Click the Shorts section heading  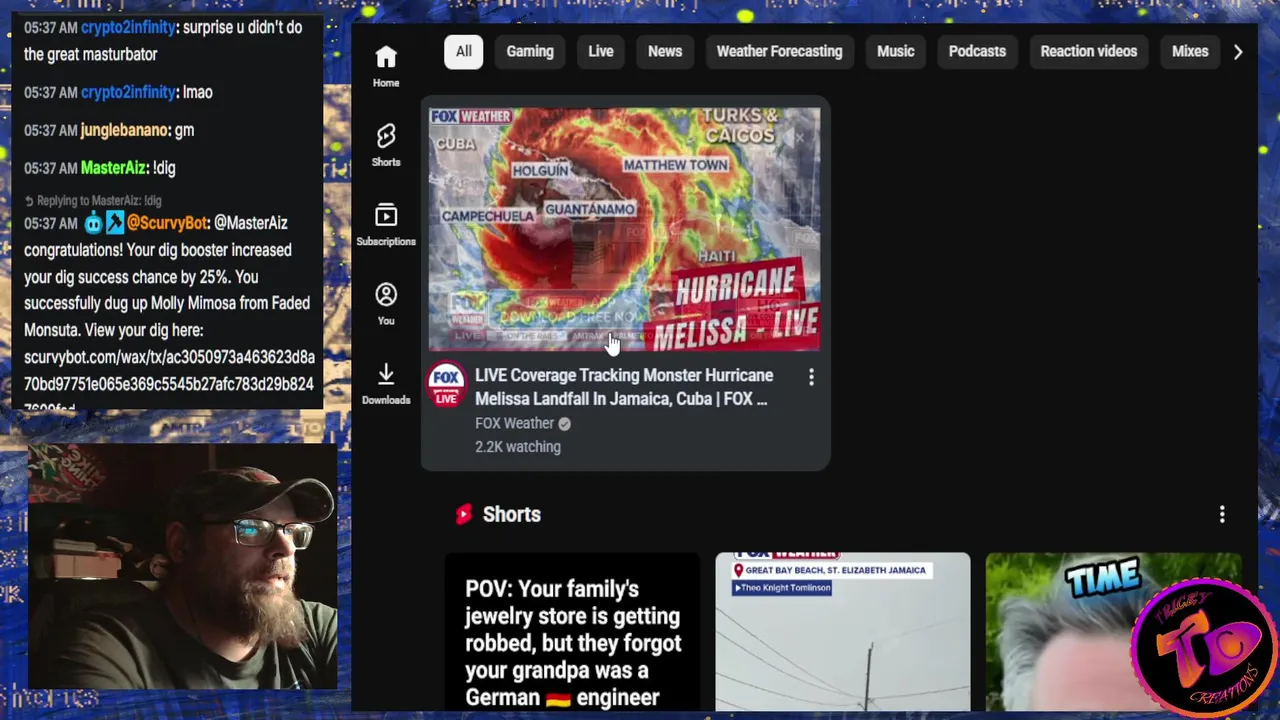pyautogui.click(x=511, y=514)
